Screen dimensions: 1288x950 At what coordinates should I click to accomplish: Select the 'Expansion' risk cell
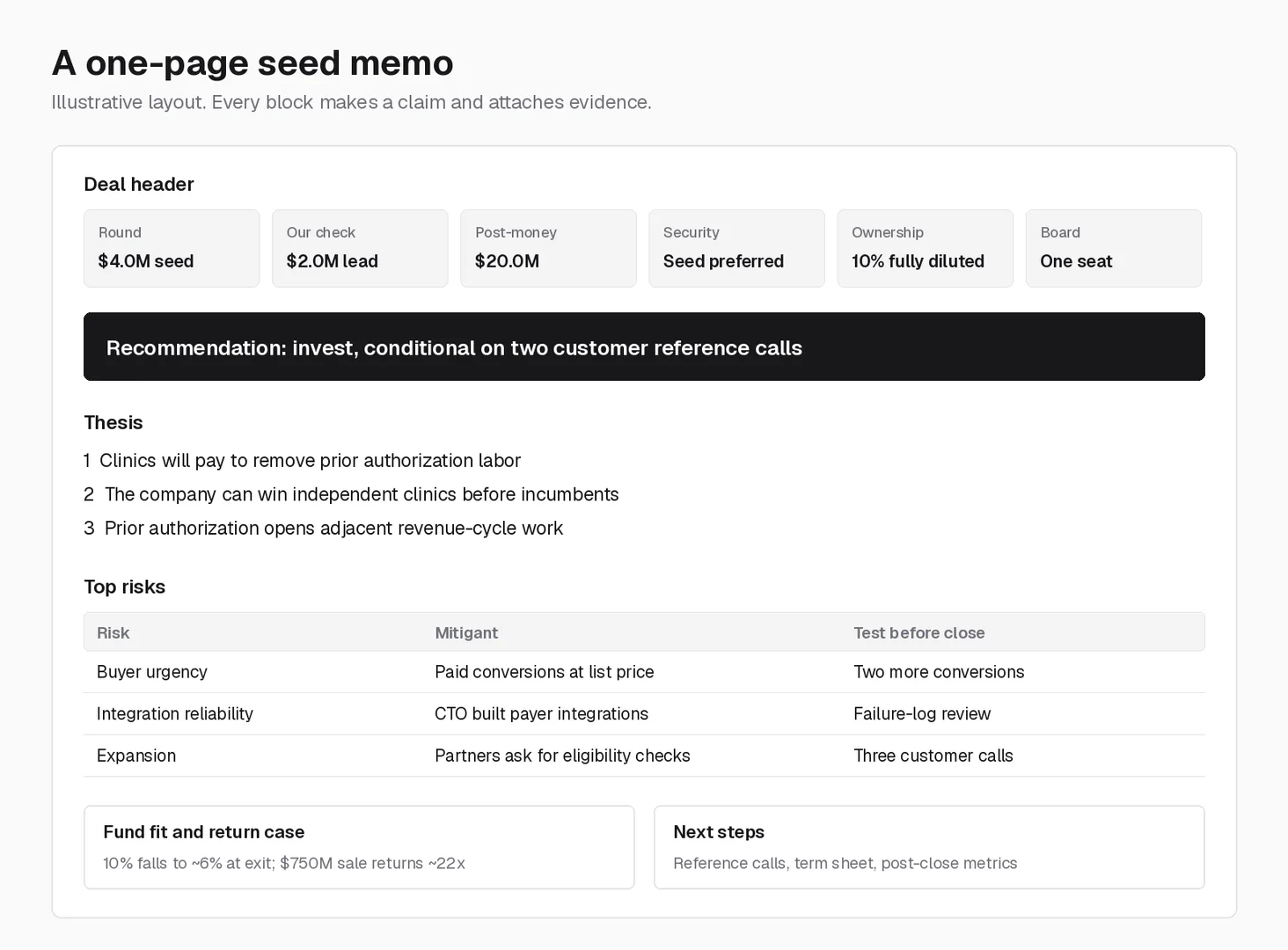coord(136,756)
